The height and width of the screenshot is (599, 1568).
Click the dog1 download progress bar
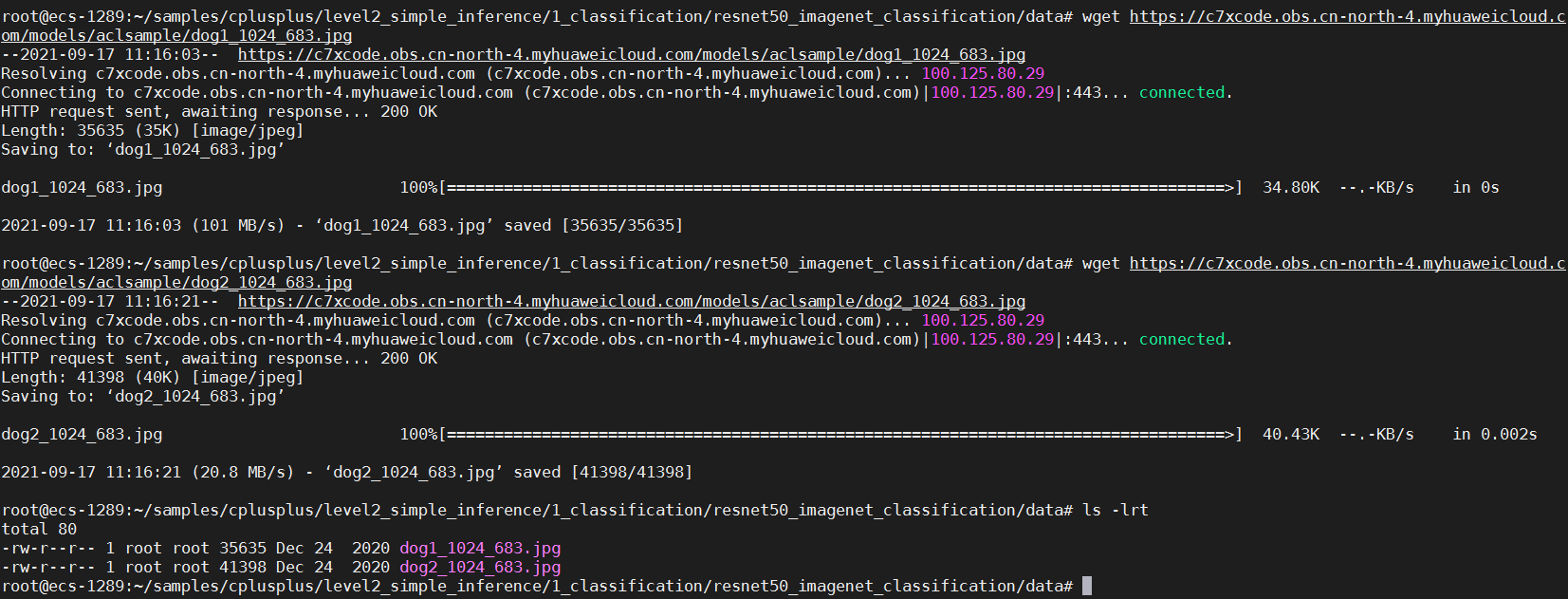(839, 188)
